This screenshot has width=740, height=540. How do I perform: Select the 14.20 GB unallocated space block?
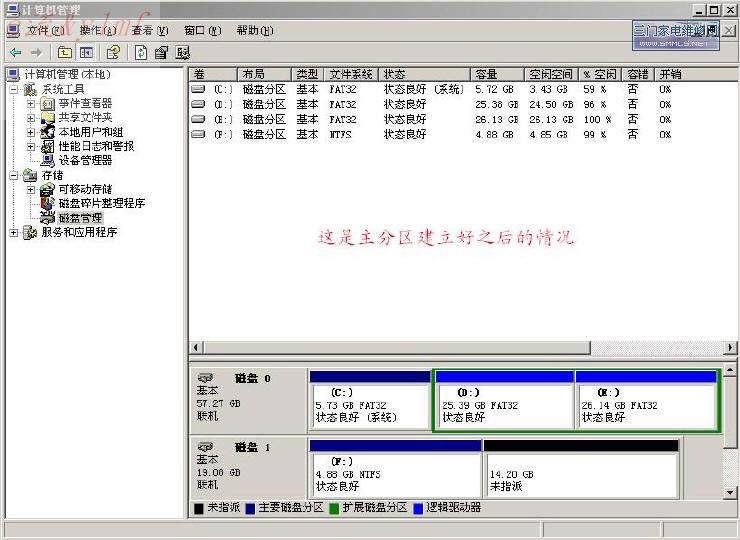pyautogui.click(x=580, y=473)
